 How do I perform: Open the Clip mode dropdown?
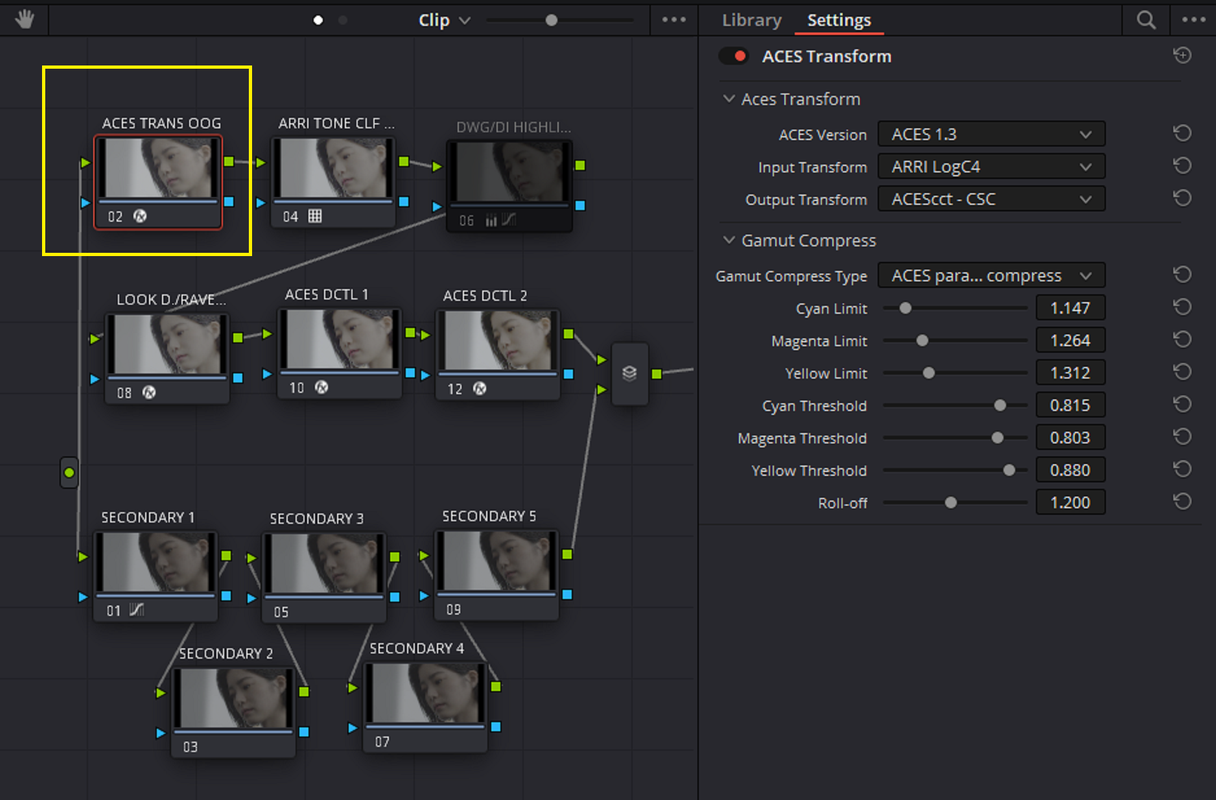tap(445, 20)
